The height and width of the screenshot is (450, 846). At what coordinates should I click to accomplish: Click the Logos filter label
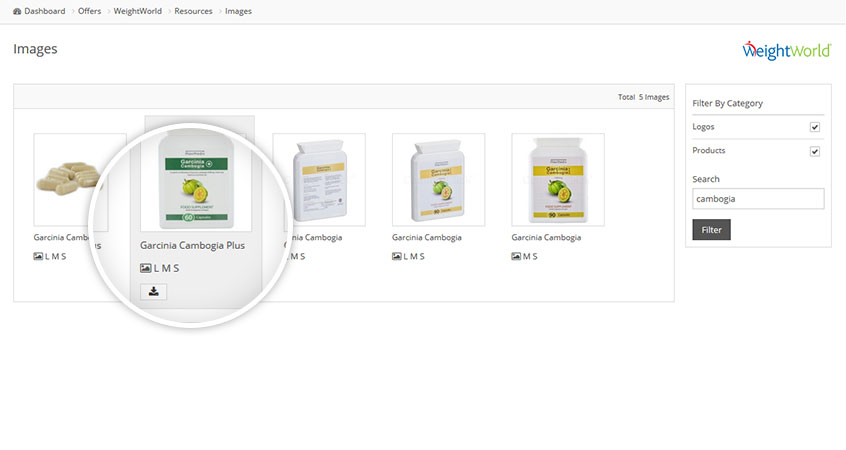pyautogui.click(x=703, y=127)
